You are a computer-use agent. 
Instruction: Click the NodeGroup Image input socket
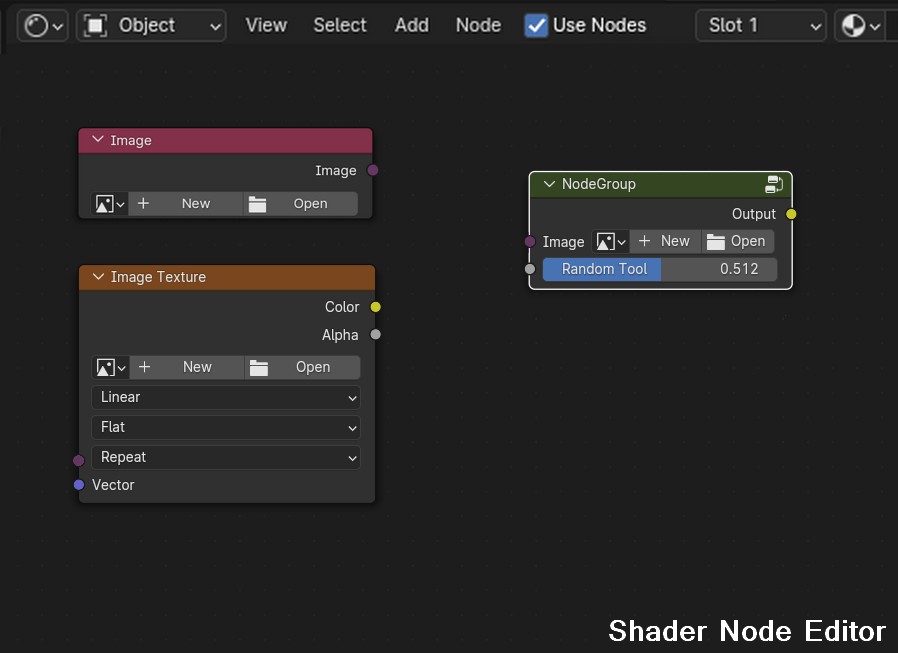530,242
